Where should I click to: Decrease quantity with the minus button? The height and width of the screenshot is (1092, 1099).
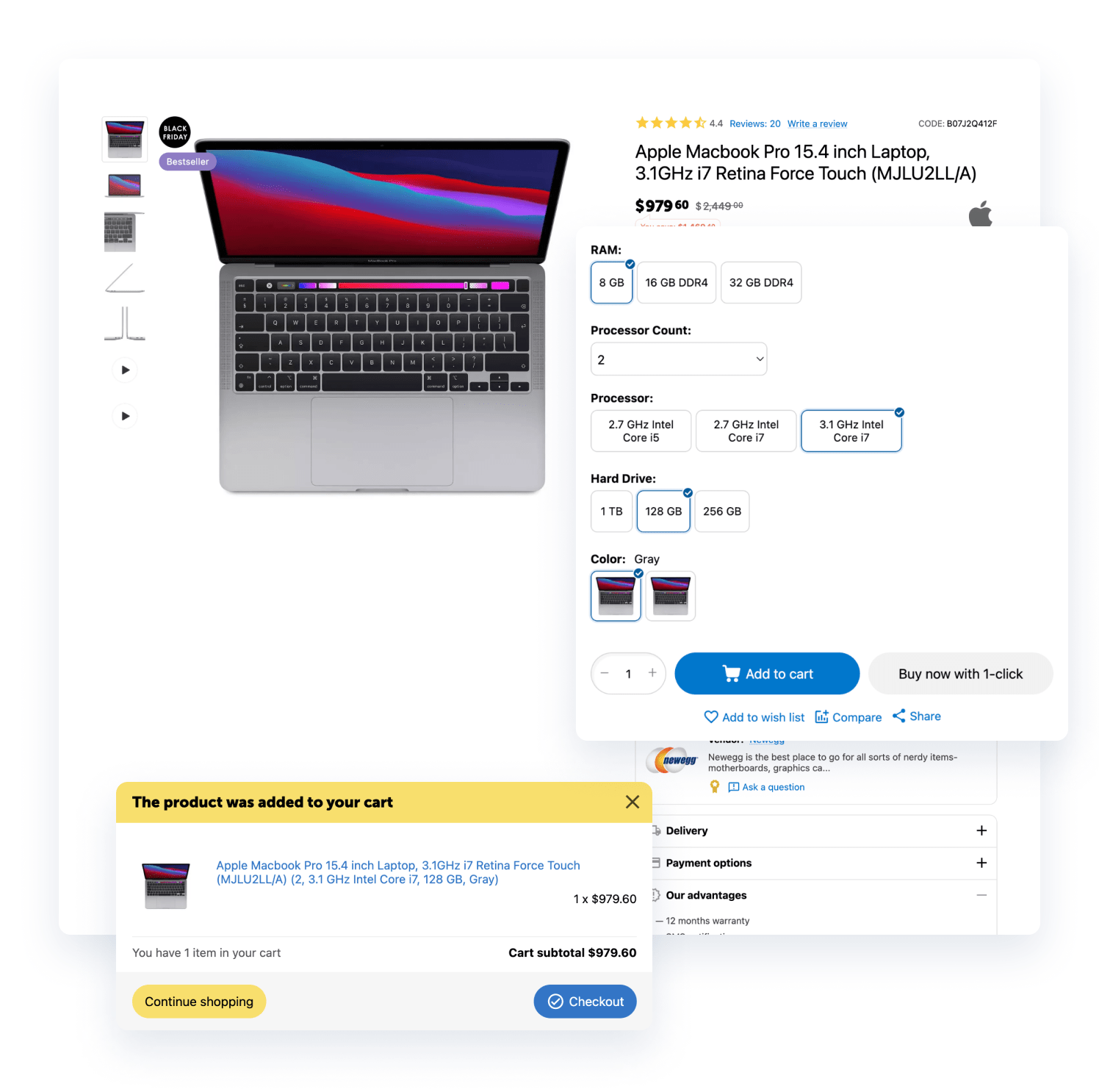(605, 672)
